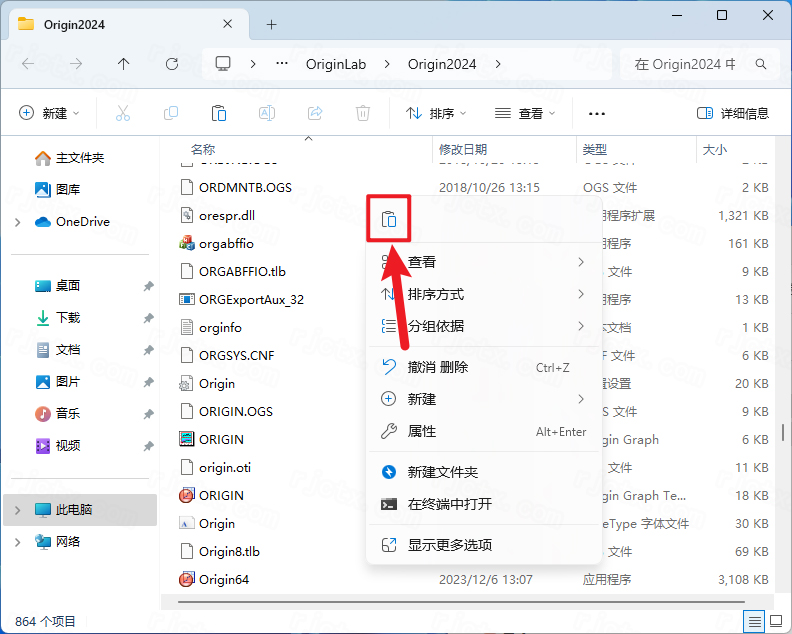
Task: Go up one folder level
Action: 124,64
